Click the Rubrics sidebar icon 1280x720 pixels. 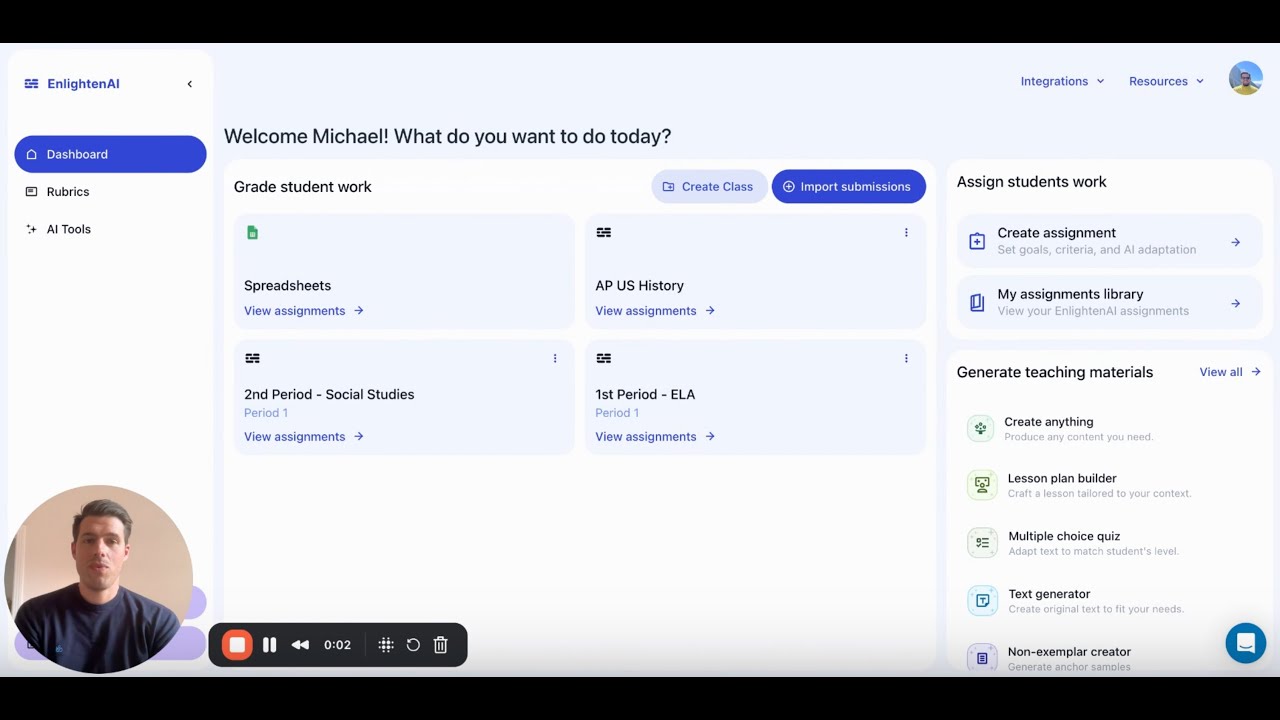(31, 192)
